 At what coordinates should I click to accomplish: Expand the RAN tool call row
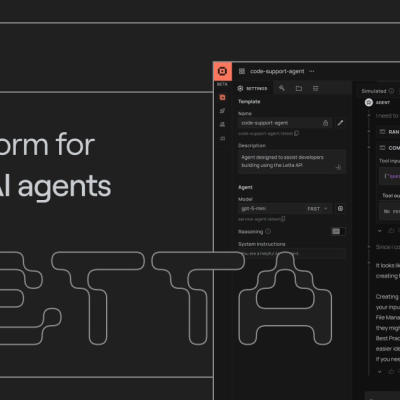(x=389, y=132)
